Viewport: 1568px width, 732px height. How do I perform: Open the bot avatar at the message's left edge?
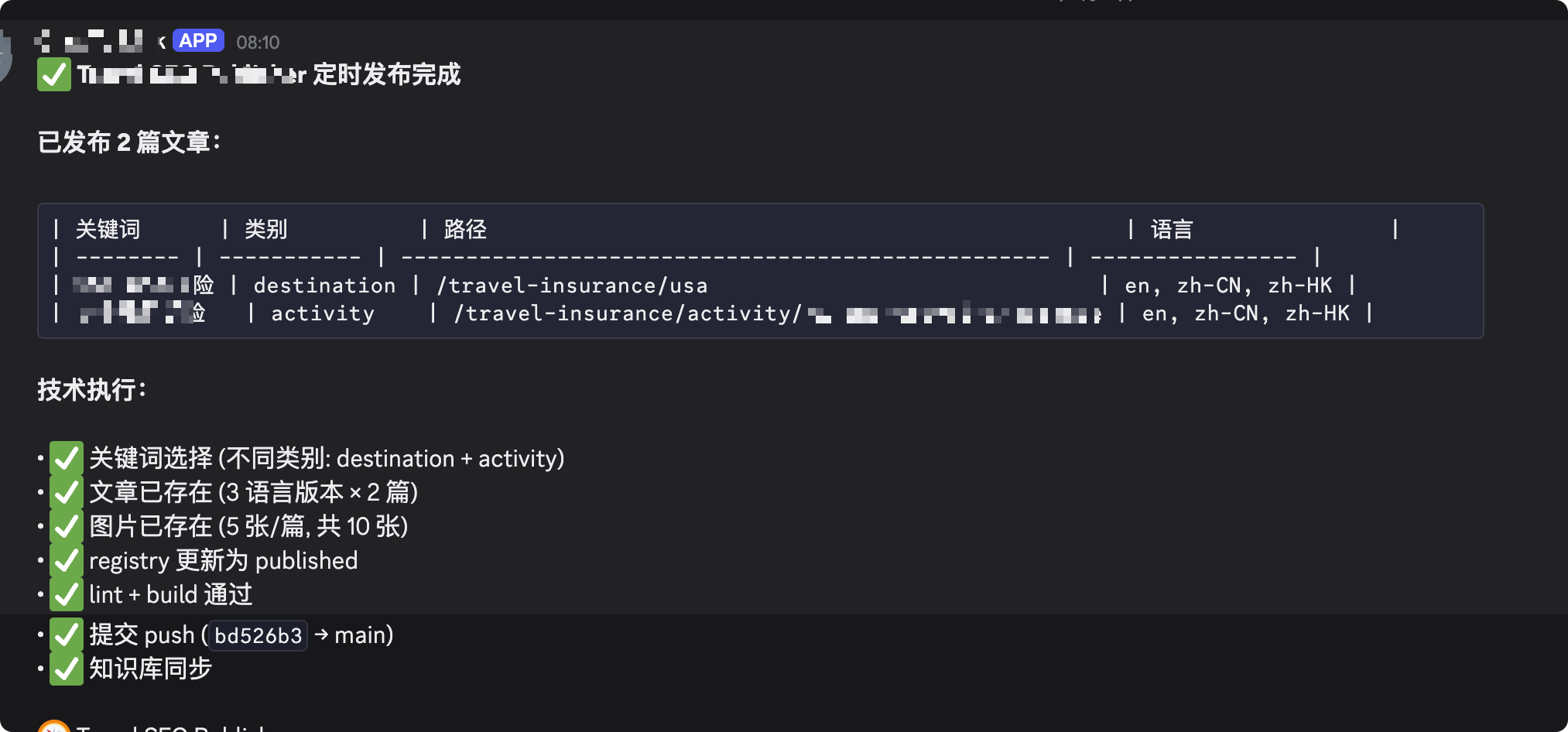coord(5,56)
